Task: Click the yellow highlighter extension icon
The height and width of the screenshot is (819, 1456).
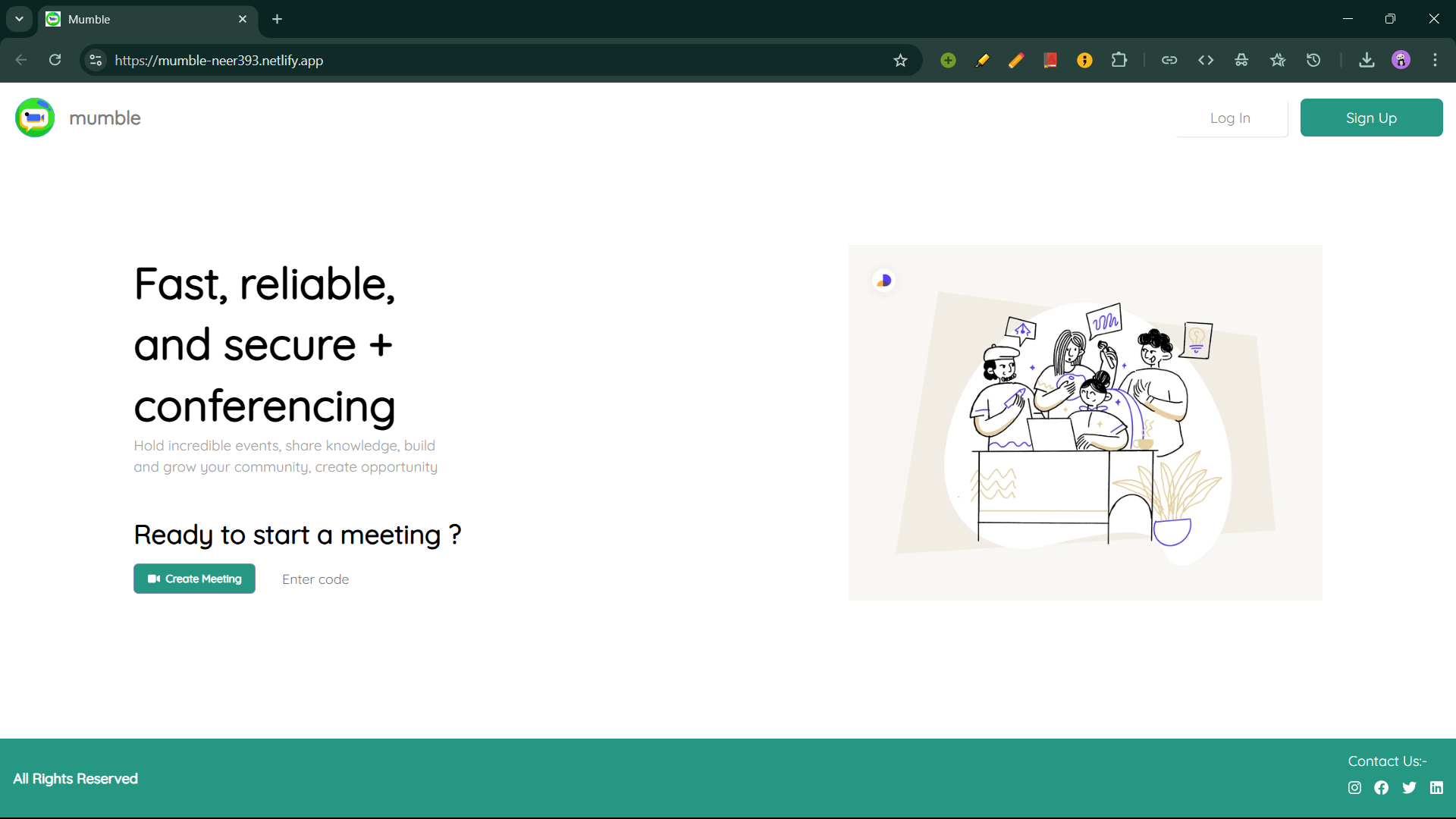Action: (x=982, y=60)
